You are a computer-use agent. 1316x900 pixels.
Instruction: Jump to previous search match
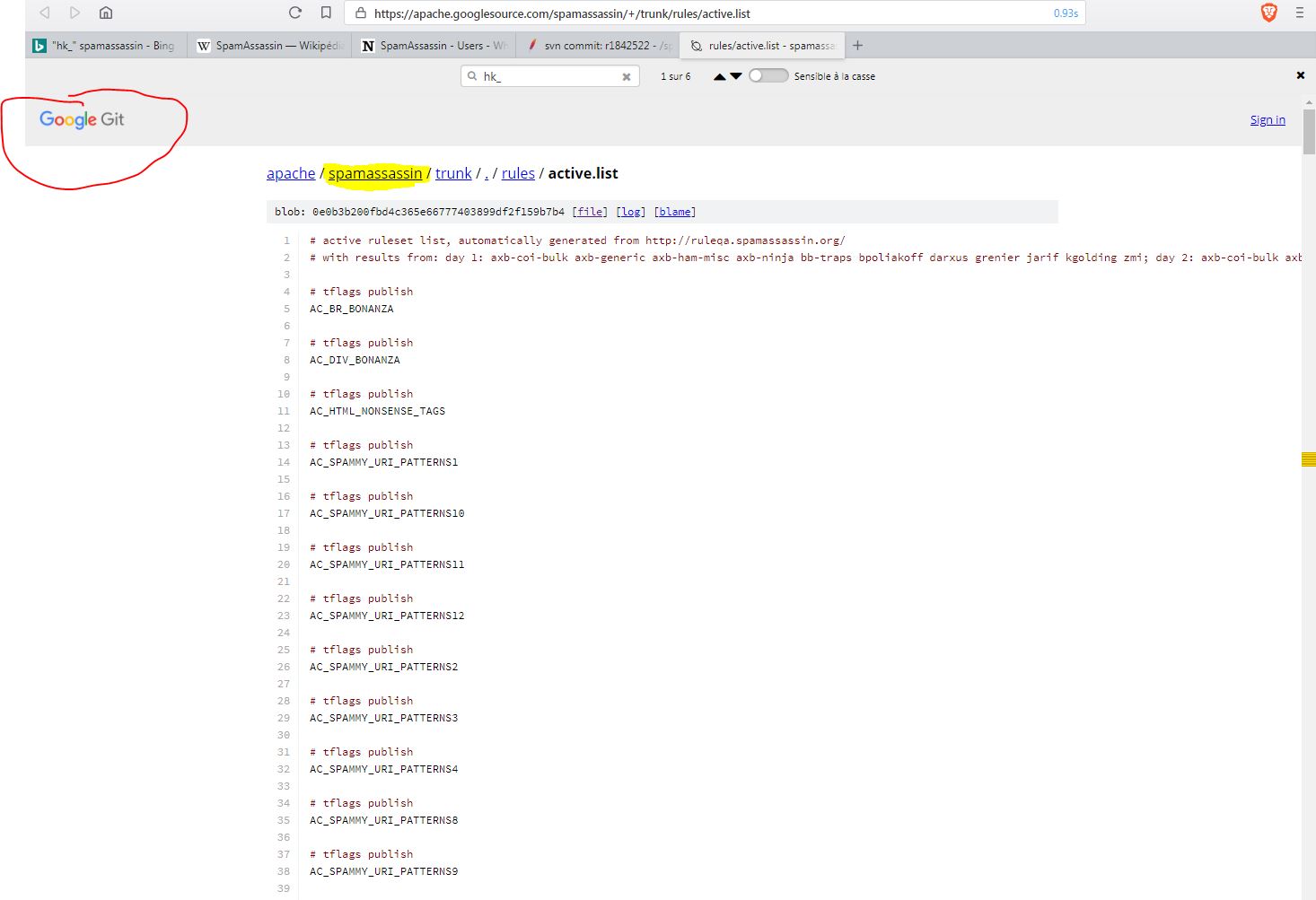719,76
